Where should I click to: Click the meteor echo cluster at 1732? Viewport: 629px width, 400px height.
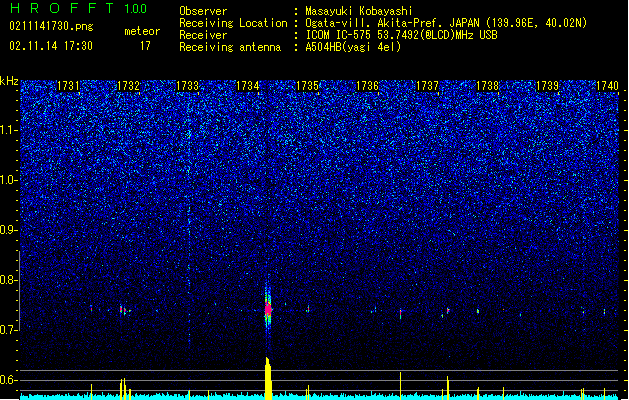tap(124, 310)
